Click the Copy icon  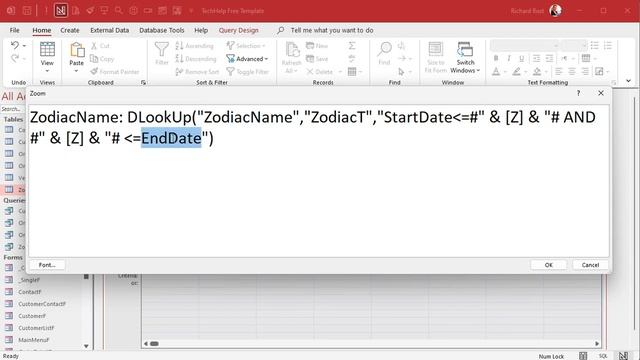pos(94,59)
